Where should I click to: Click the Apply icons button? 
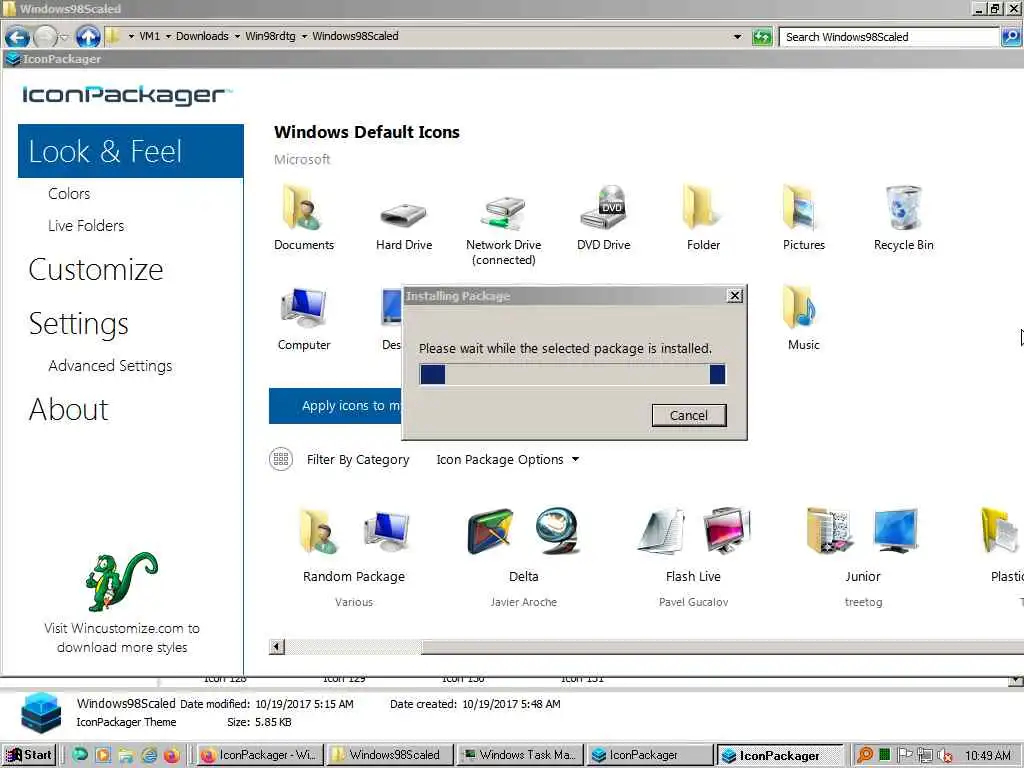[x=336, y=406]
